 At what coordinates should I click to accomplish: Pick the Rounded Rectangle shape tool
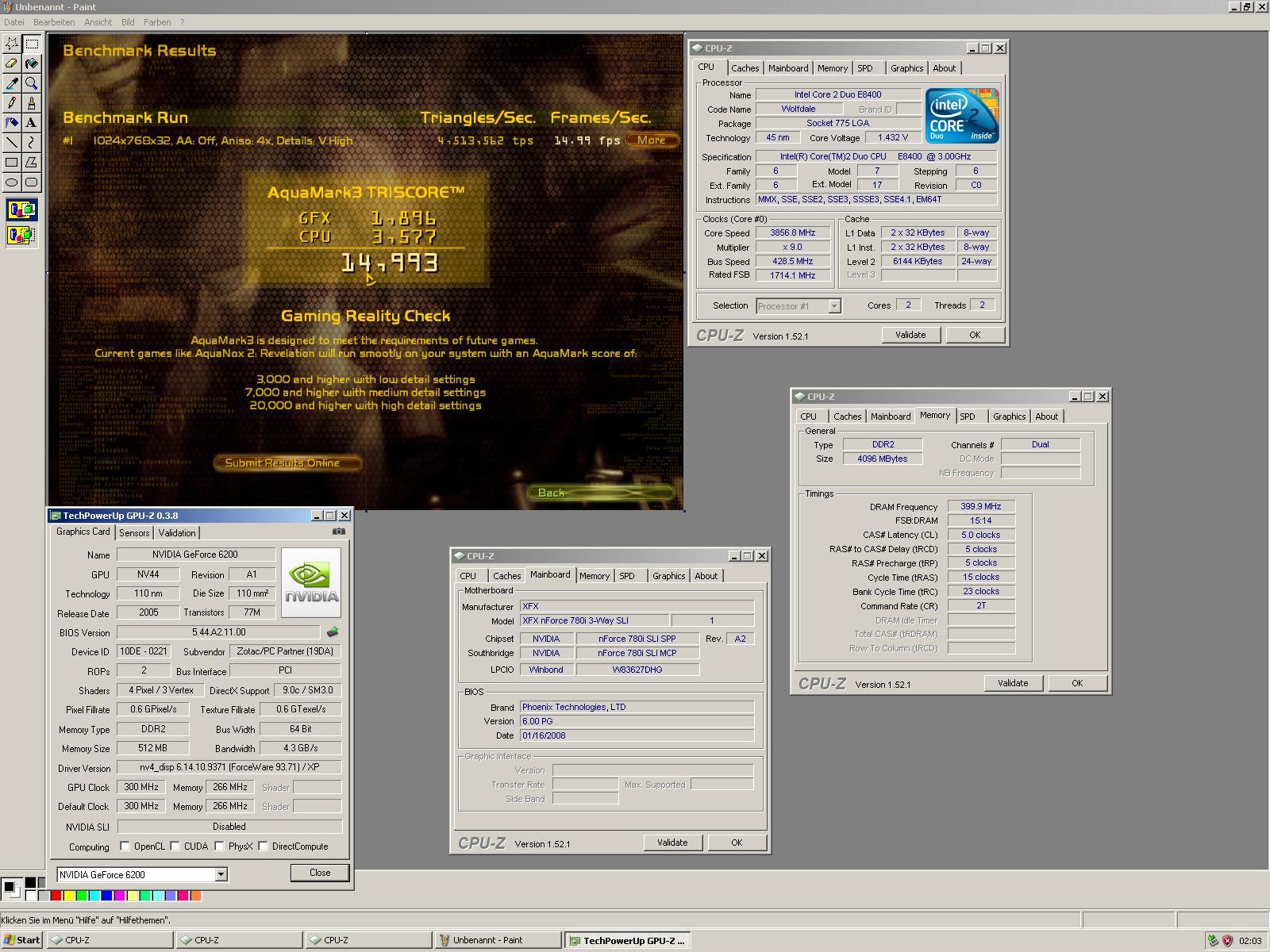point(32,182)
